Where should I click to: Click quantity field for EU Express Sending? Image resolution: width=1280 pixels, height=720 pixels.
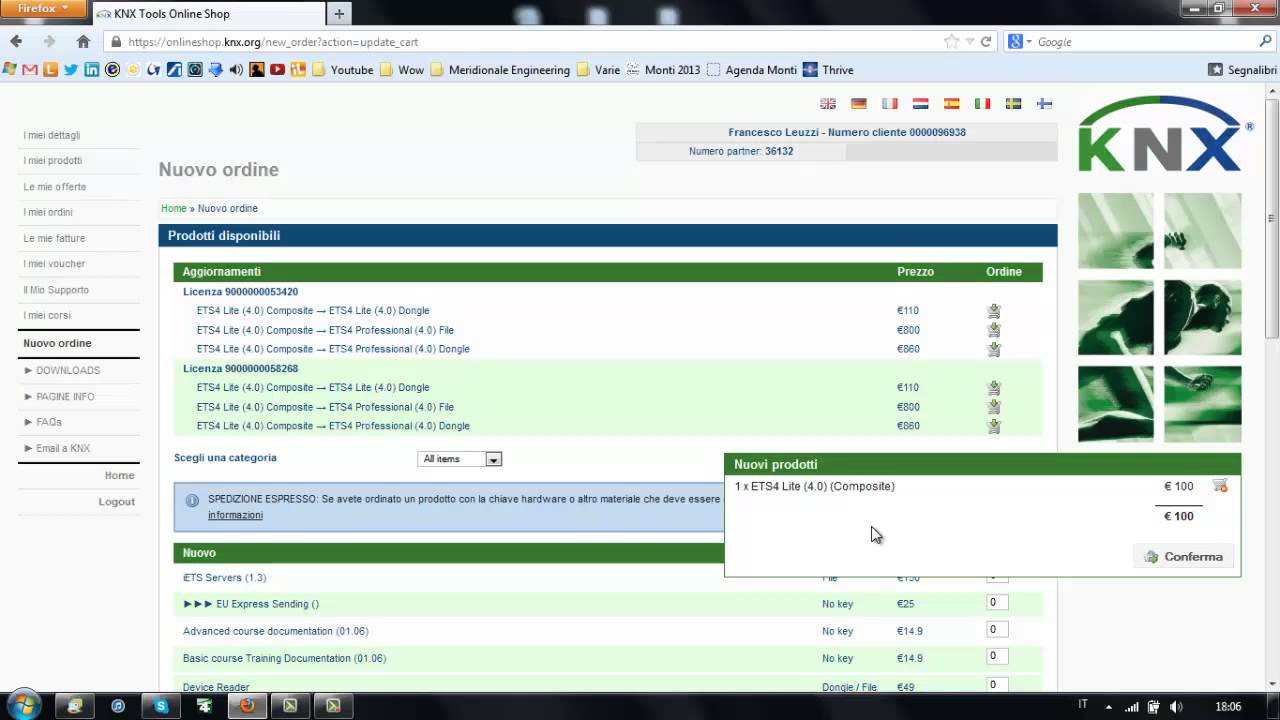997,603
